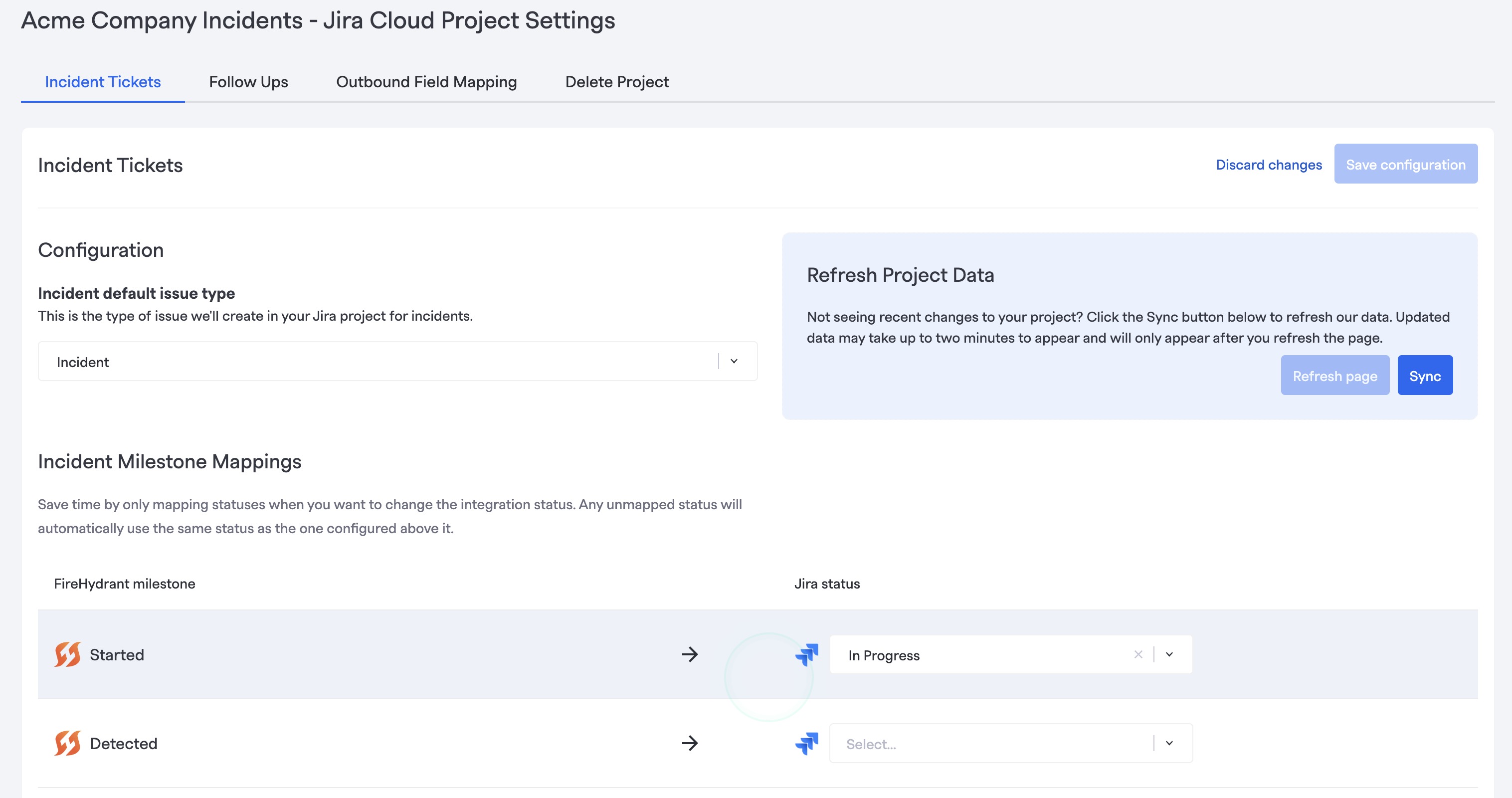The image size is (1512, 798).
Task: Click Save configuration button
Action: pyautogui.click(x=1406, y=164)
